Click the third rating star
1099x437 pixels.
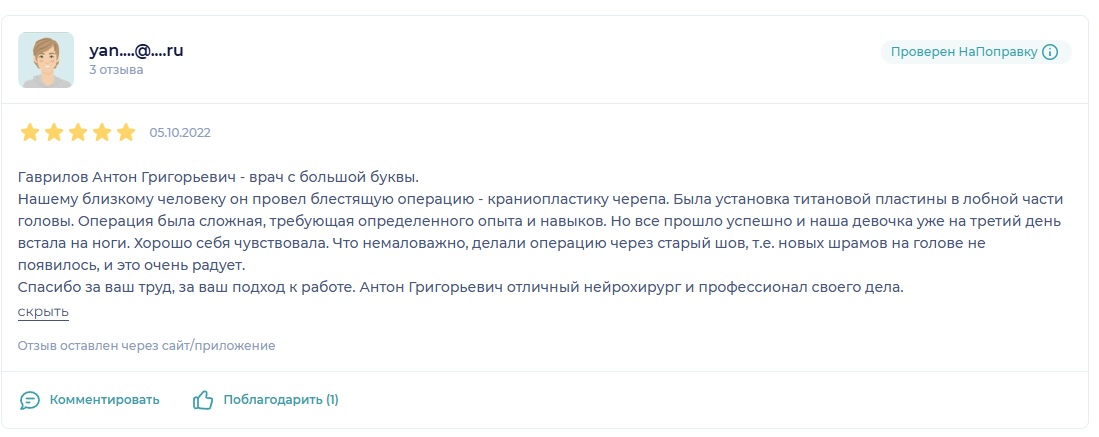78,132
